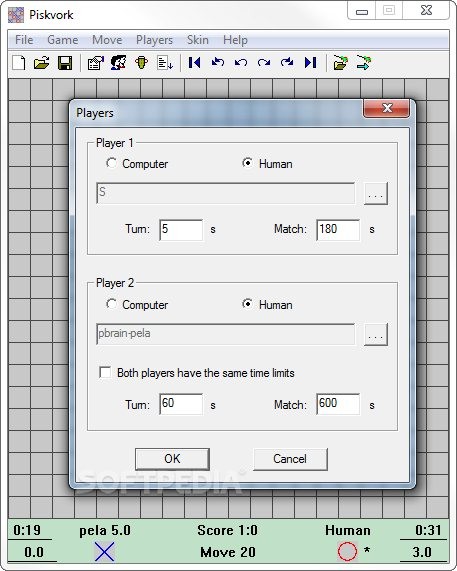457x571 pixels.
Task: Cancel the Players dialog
Action: coord(290,459)
